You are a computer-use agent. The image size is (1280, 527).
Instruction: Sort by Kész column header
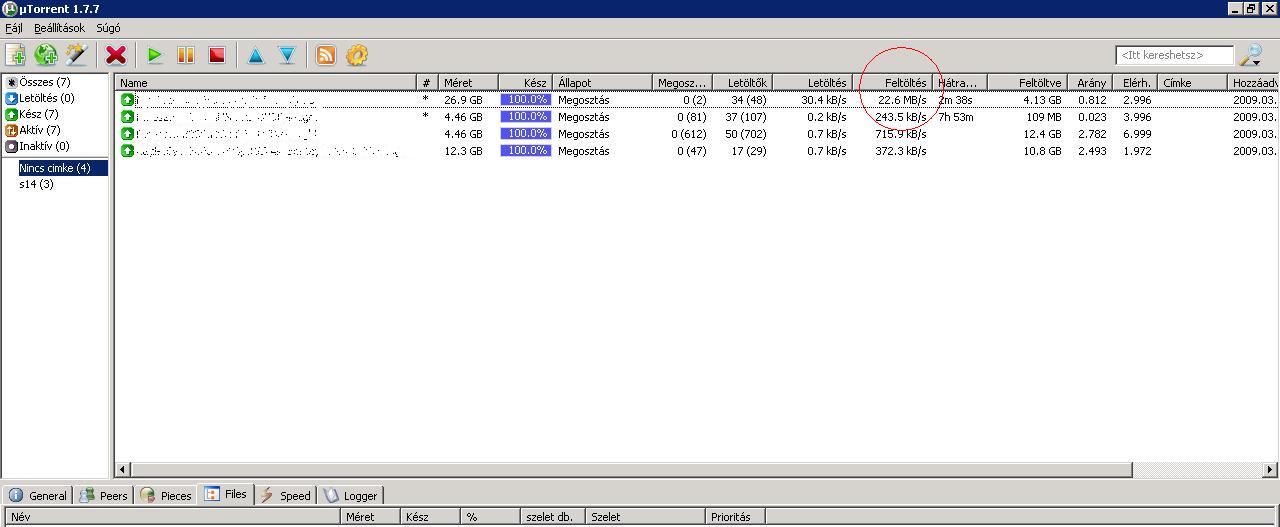coord(525,82)
